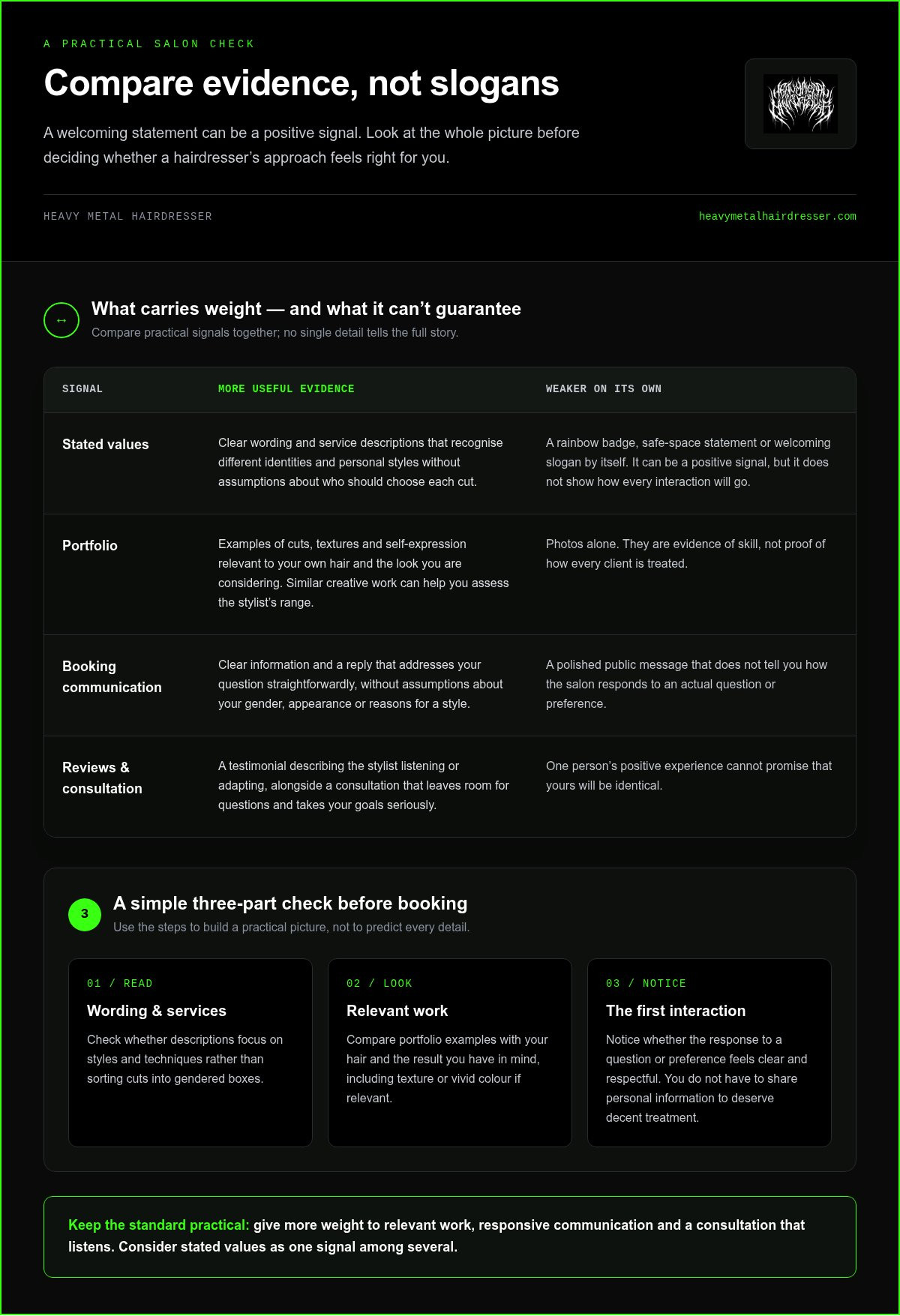
Task: Click the "HEAVY METAL HAIRDRESSER" label
Action: coord(127,217)
